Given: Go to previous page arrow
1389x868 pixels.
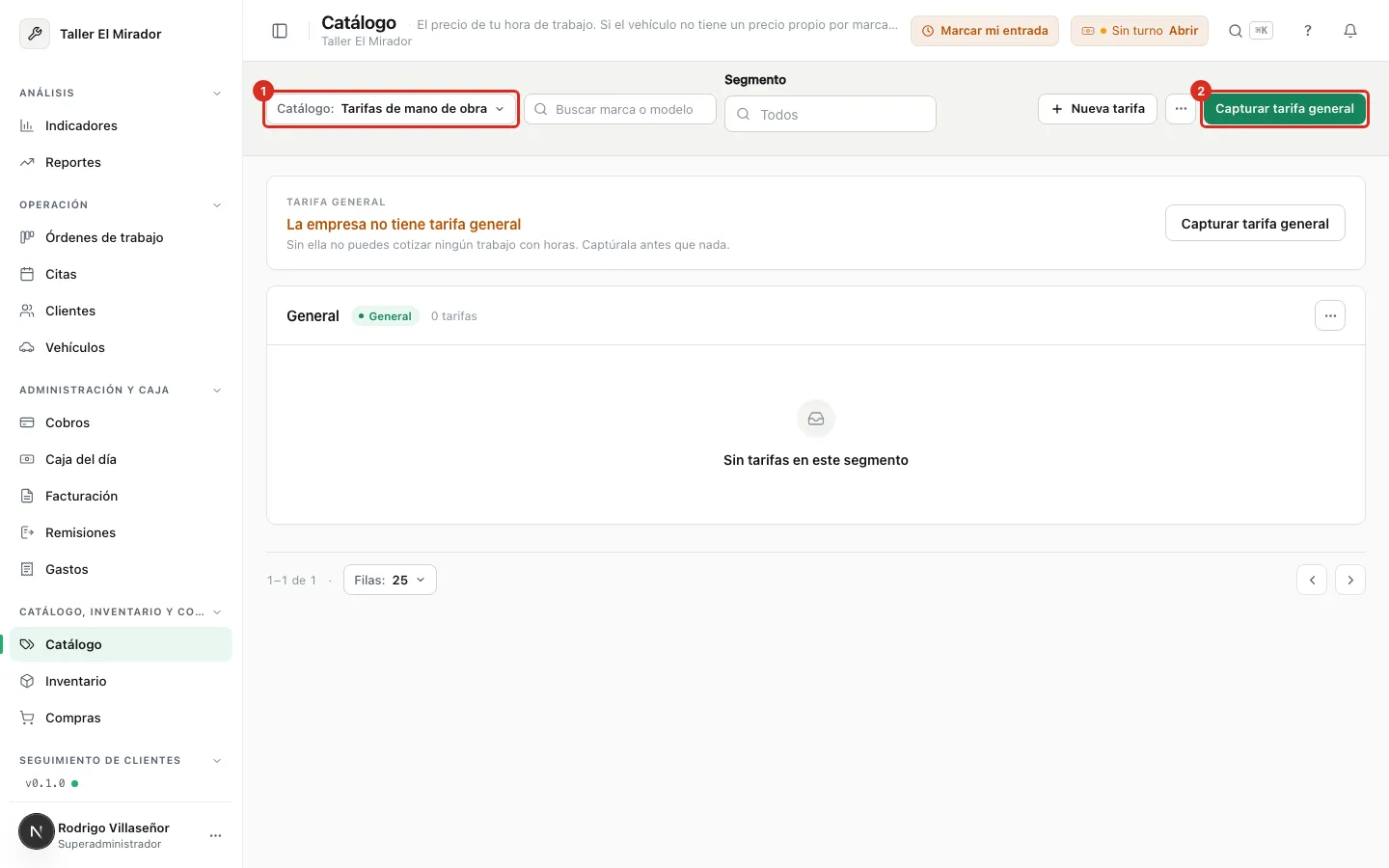Looking at the screenshot, I should coord(1312,580).
